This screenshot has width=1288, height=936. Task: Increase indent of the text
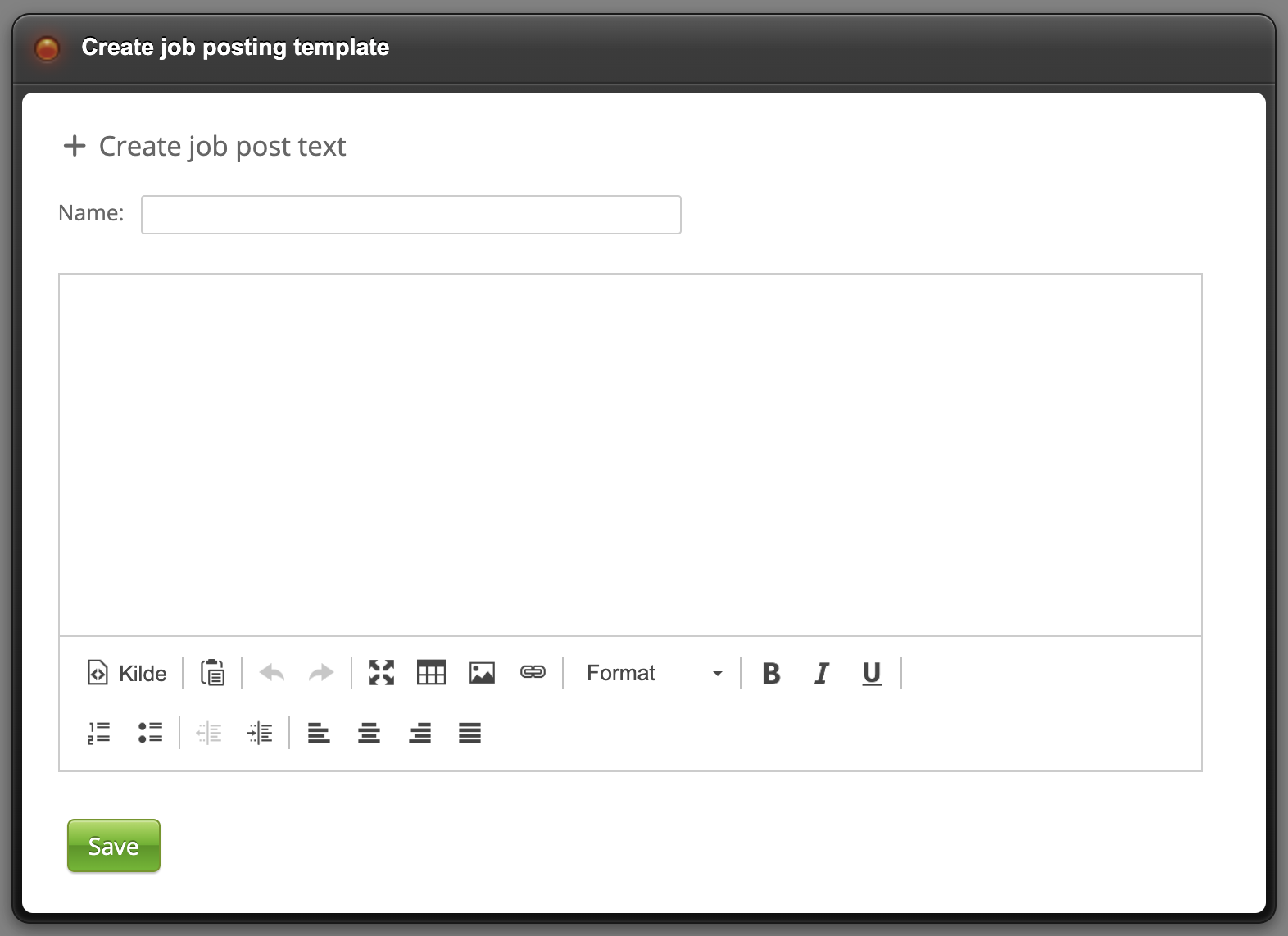coord(260,733)
